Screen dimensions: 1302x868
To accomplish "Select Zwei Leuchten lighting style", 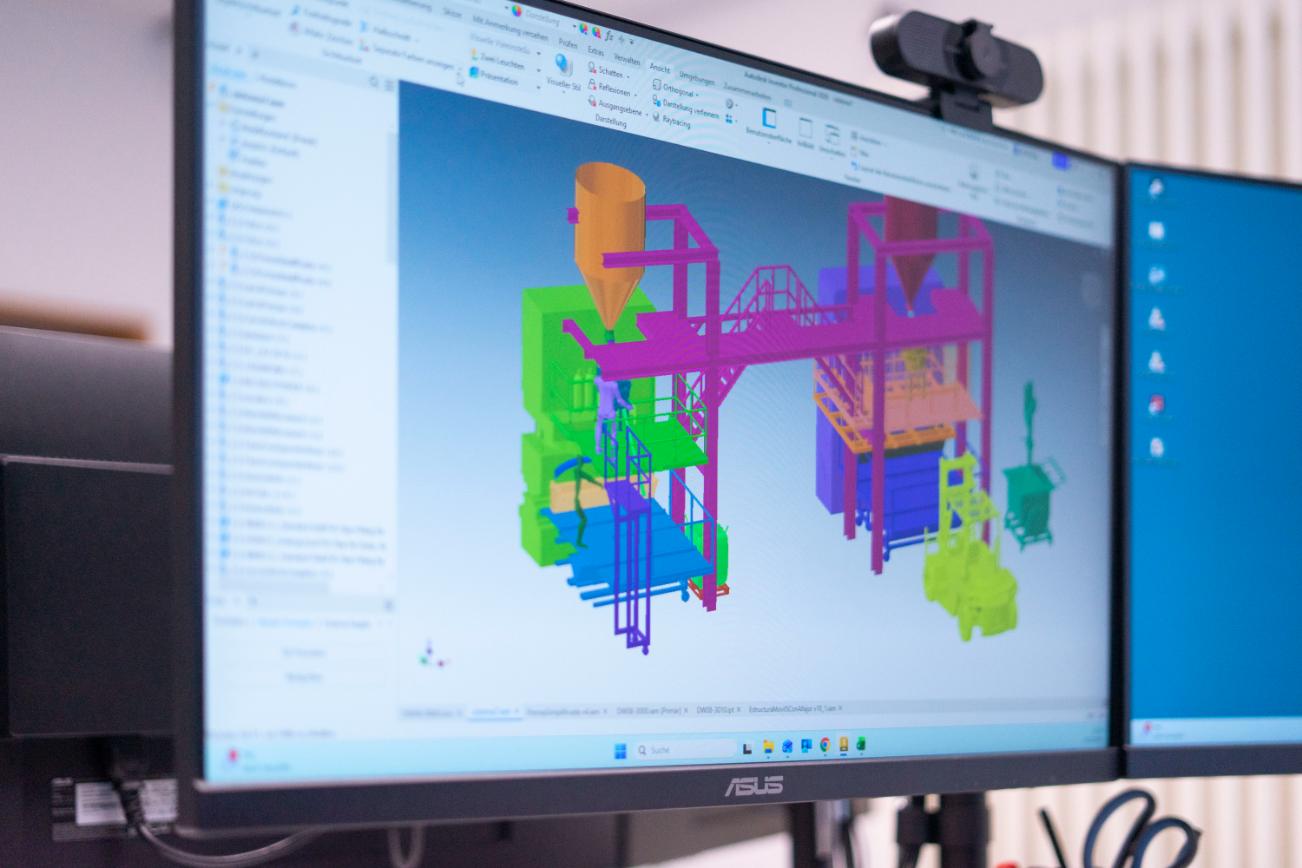I will point(500,60).
